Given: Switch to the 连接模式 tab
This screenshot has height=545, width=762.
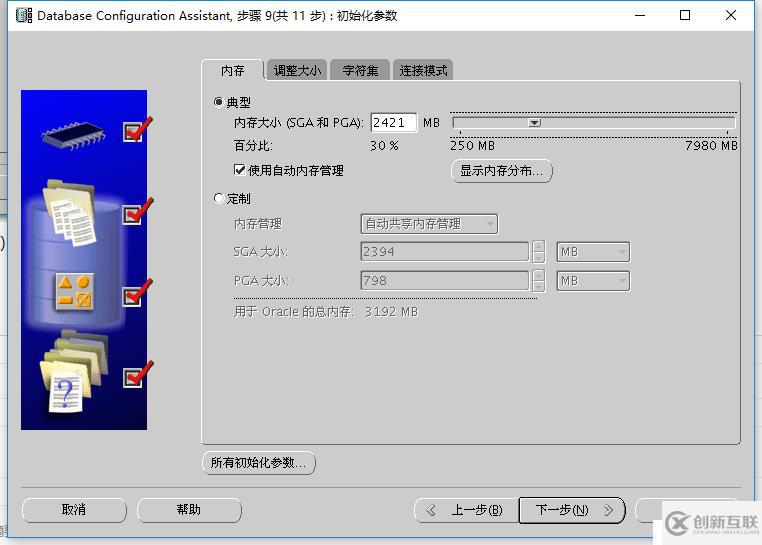Looking at the screenshot, I should (x=423, y=70).
